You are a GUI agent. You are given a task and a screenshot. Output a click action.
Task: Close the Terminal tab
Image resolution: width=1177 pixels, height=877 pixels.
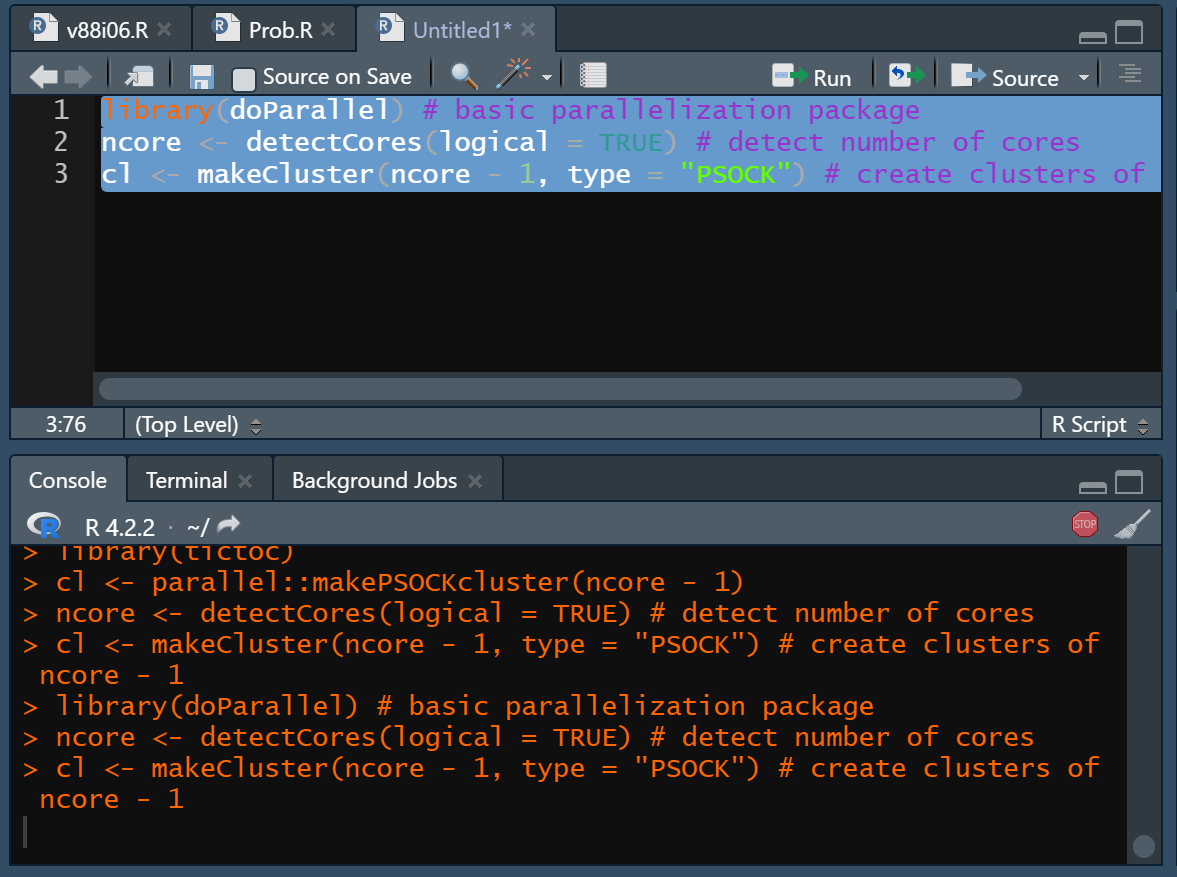pyautogui.click(x=245, y=481)
